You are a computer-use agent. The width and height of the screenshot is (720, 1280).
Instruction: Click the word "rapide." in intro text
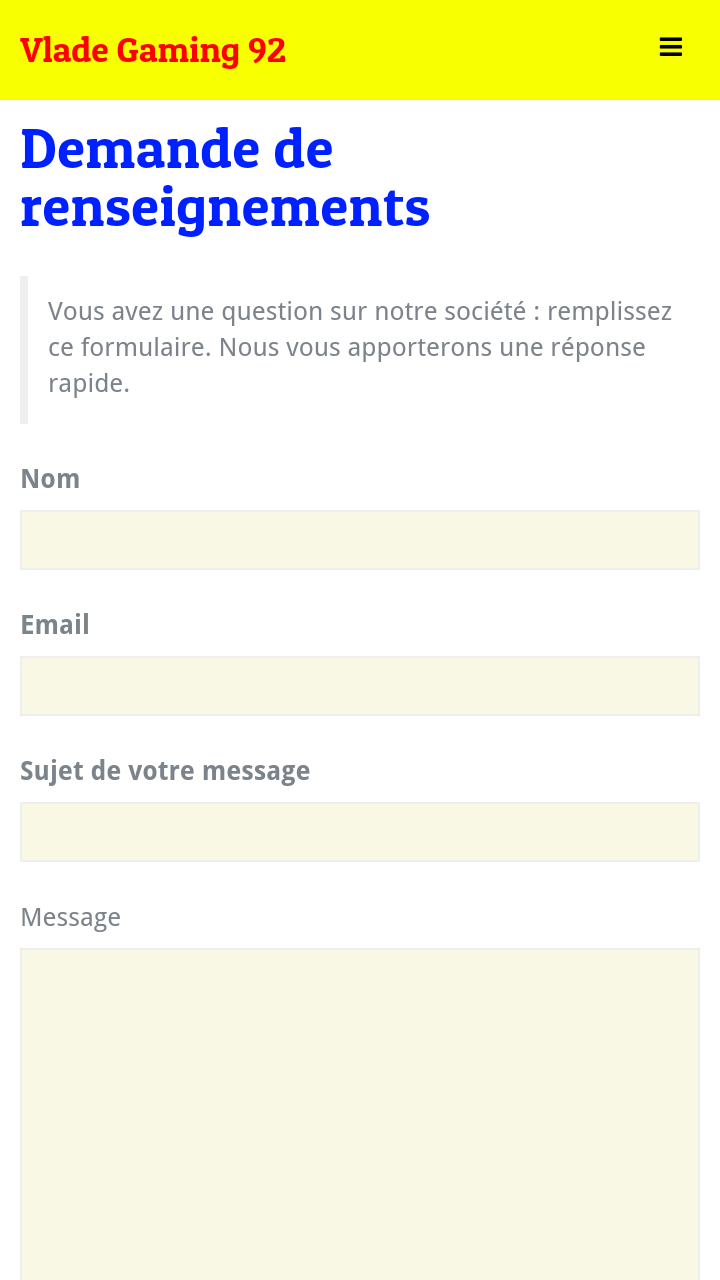[89, 383]
